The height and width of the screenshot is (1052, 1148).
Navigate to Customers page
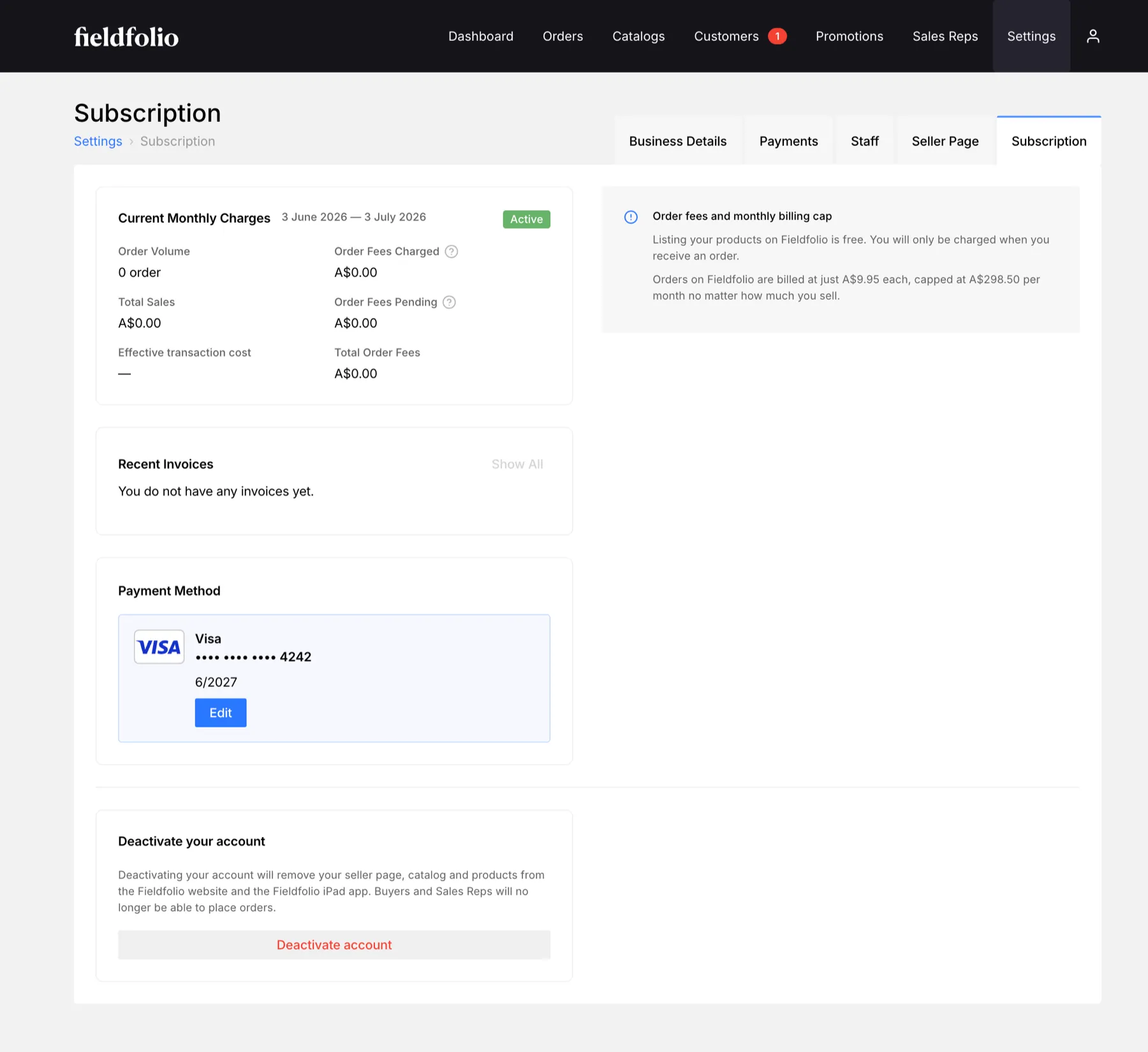[x=726, y=36]
